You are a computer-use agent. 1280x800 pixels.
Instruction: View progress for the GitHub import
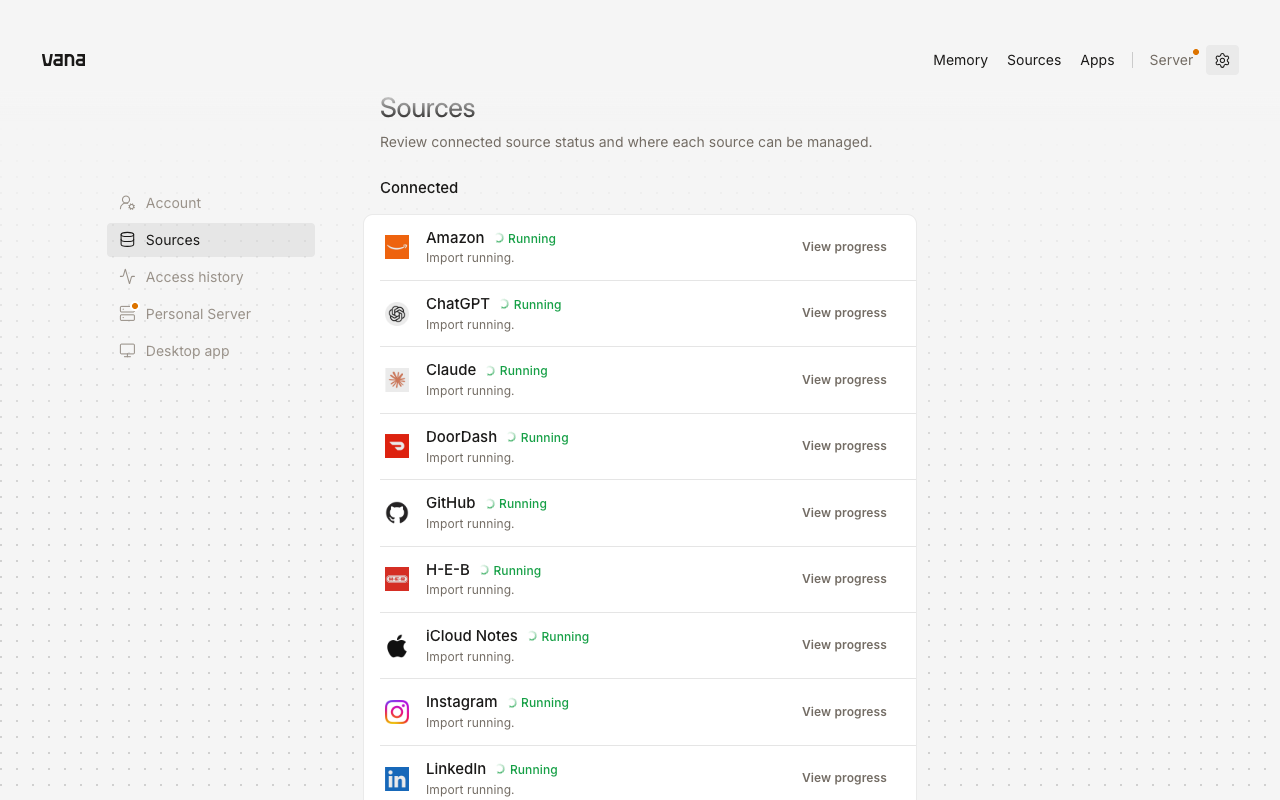coord(844,513)
